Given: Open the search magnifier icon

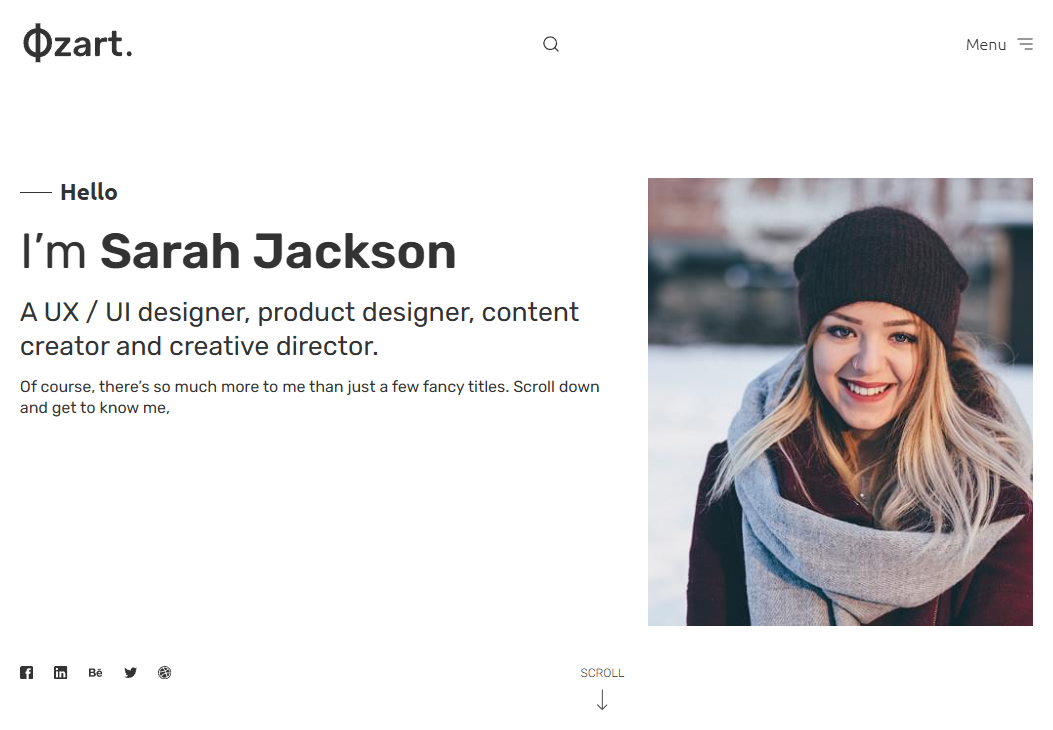Looking at the screenshot, I should 551,44.
